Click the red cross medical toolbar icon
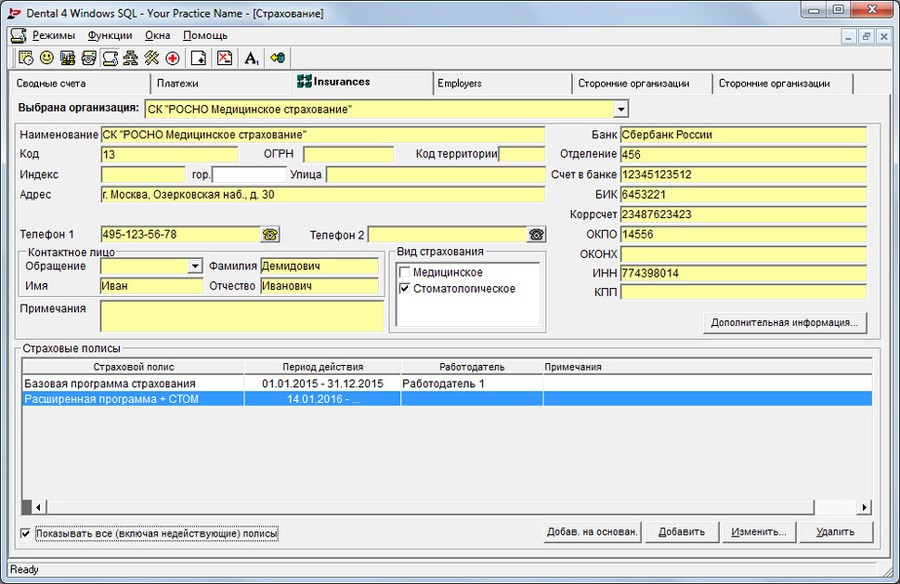 173,58
